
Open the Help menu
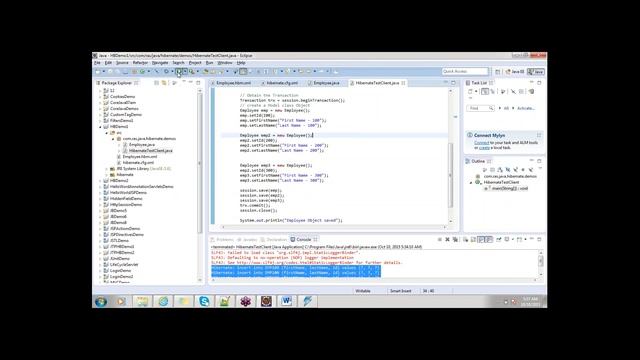point(241,63)
